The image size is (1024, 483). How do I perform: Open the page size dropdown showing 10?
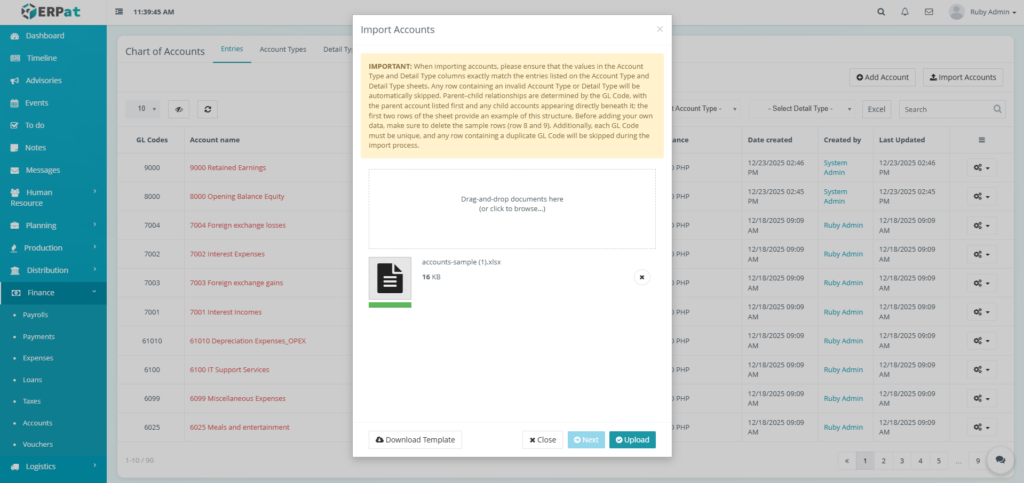coord(146,108)
